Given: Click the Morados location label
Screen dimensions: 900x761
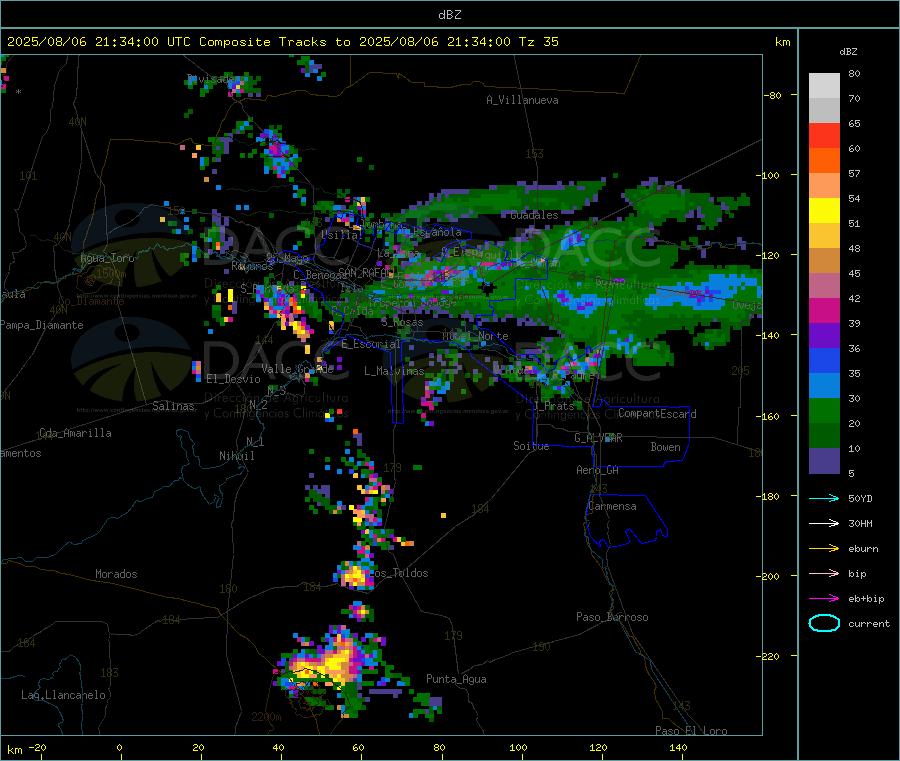Looking at the screenshot, I should point(116,574).
